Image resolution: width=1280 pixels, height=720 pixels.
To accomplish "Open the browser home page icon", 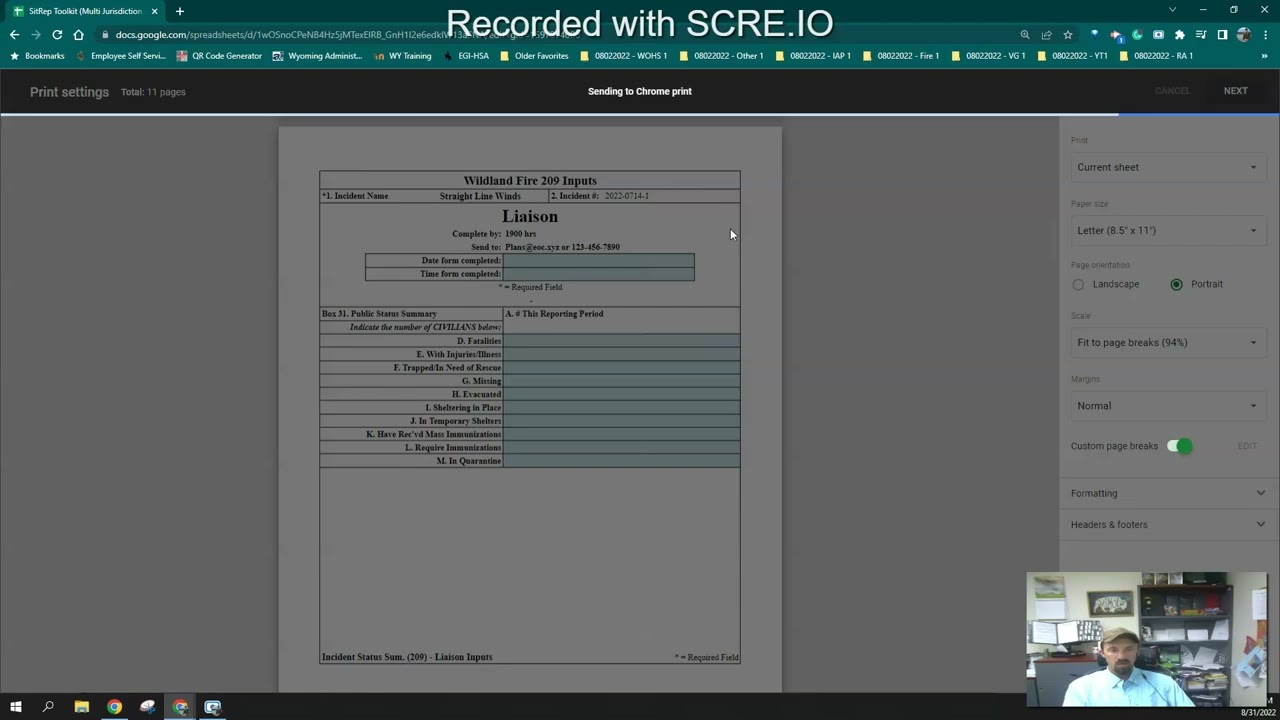I will [78, 35].
